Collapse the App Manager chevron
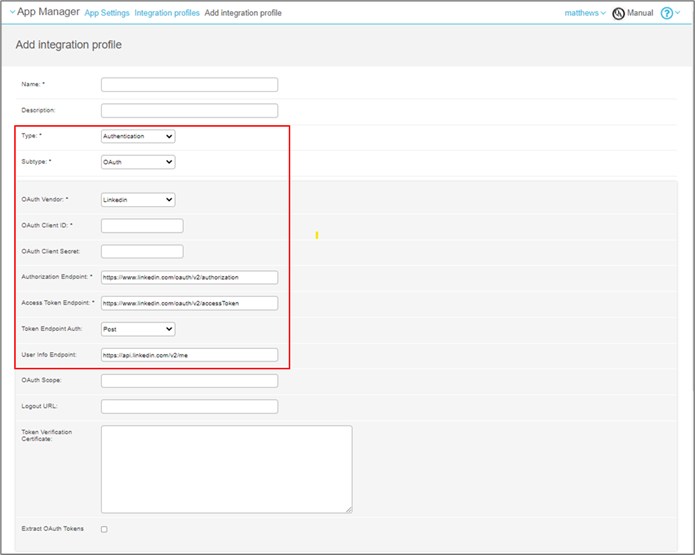695x555 pixels. click(x=11, y=12)
